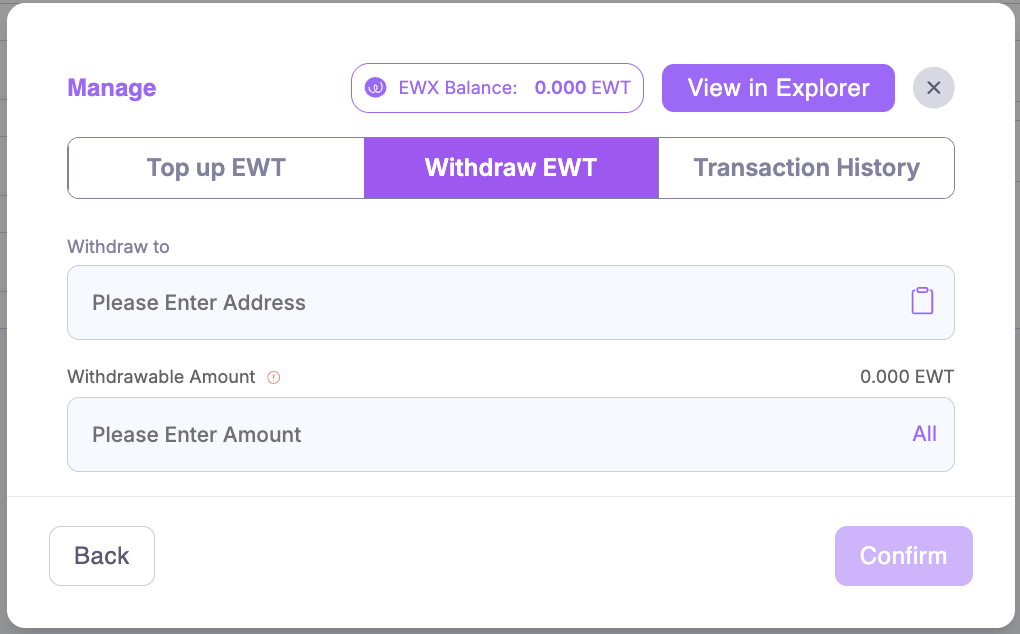This screenshot has height=634, width=1020.
Task: Click the EWX Balance label text
Action: pos(457,88)
